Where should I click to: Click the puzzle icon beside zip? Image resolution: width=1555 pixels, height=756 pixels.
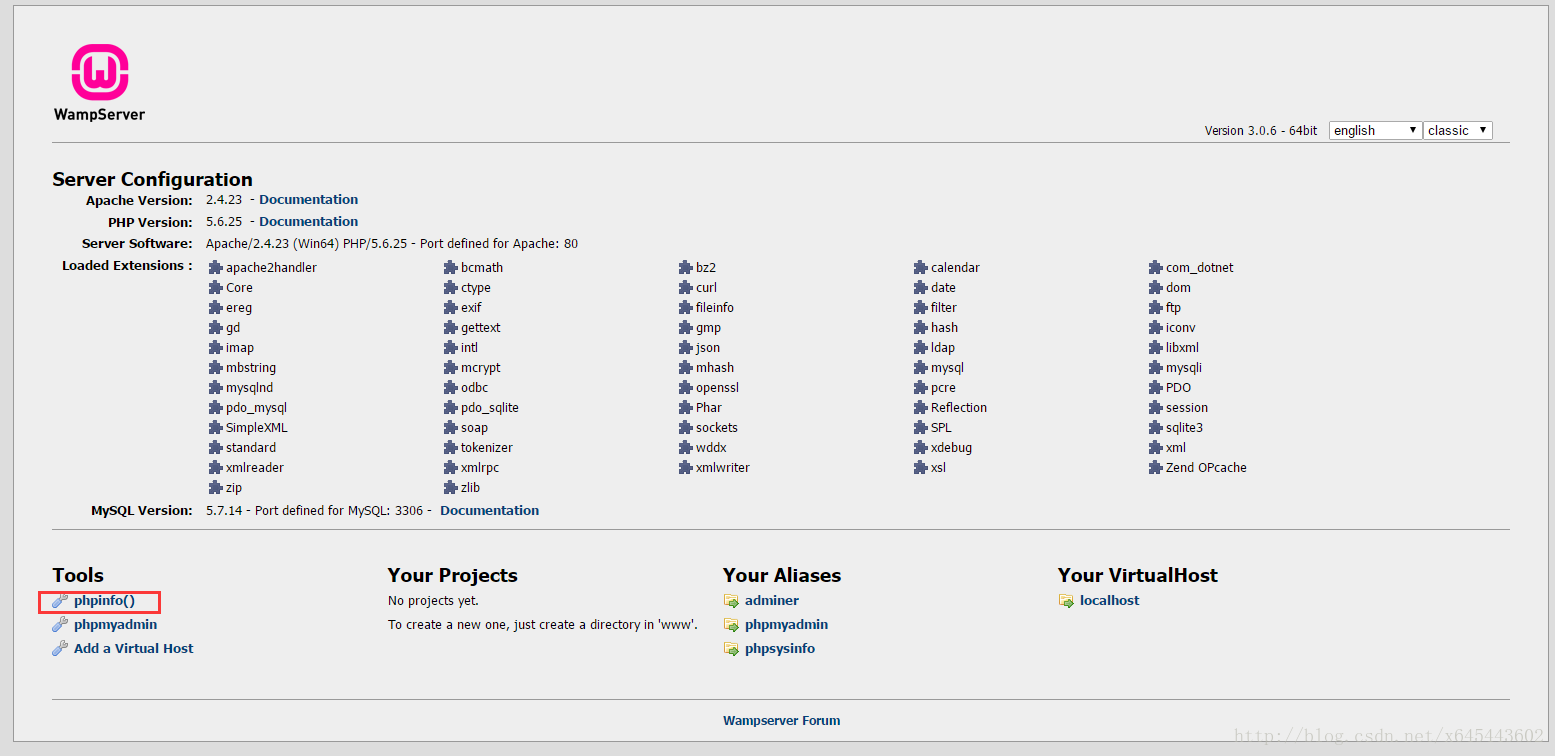click(215, 488)
